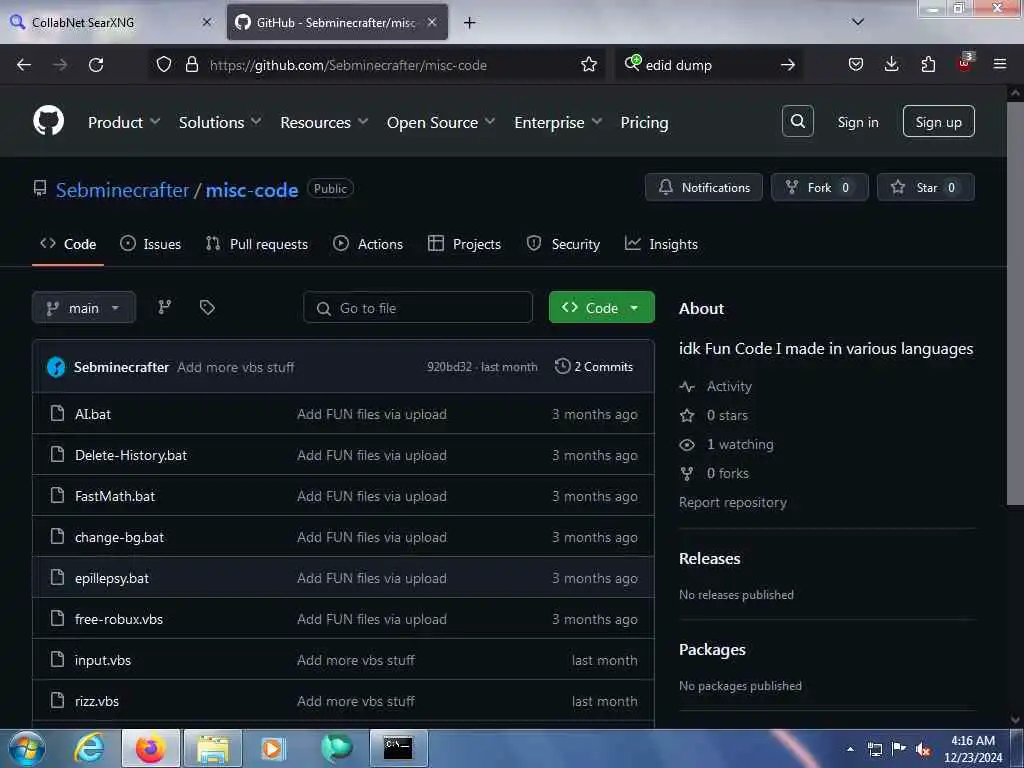This screenshot has height=768, width=1024.
Task: Open Firefox downloads panel
Action: pos(891,64)
